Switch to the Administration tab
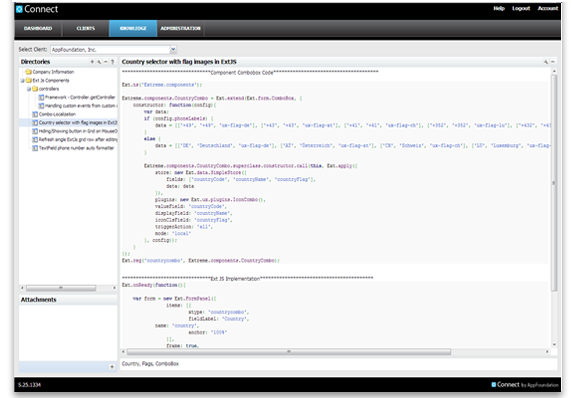 pyautogui.click(x=180, y=29)
